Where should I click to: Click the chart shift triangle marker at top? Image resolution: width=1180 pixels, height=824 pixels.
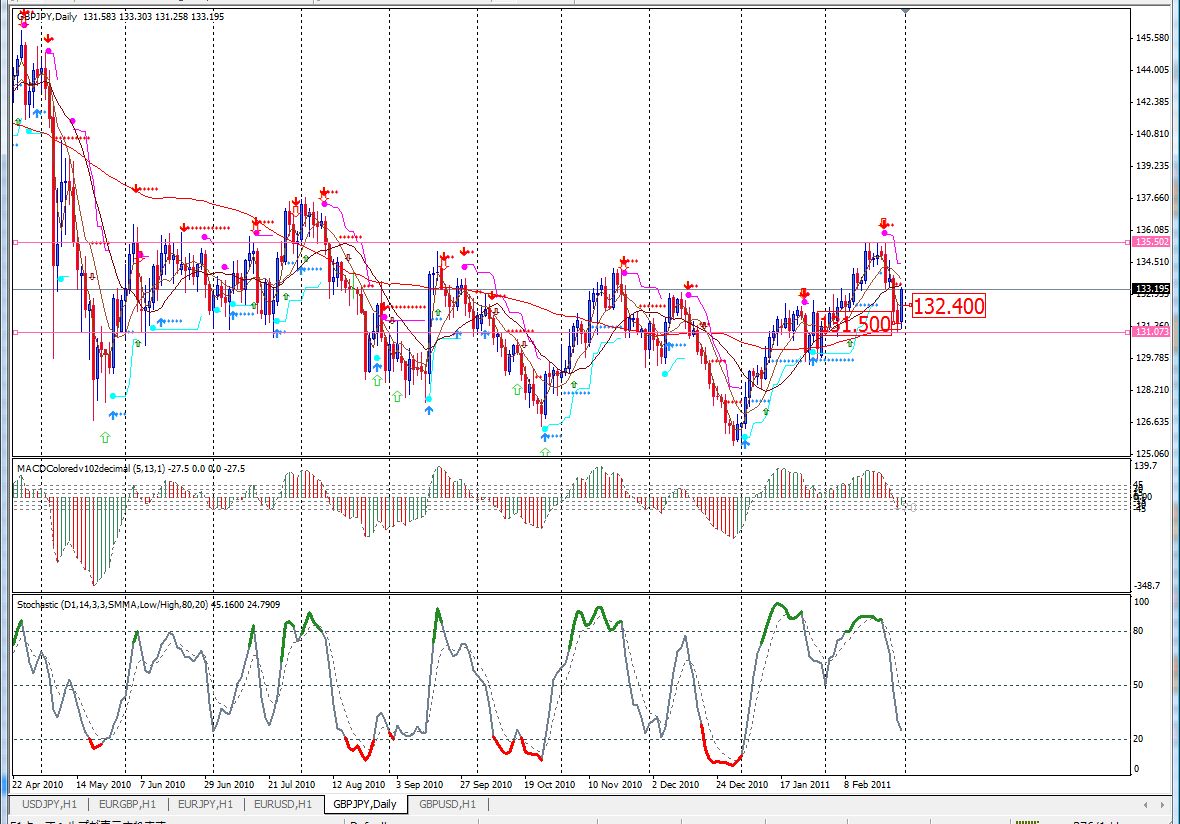[x=905, y=11]
